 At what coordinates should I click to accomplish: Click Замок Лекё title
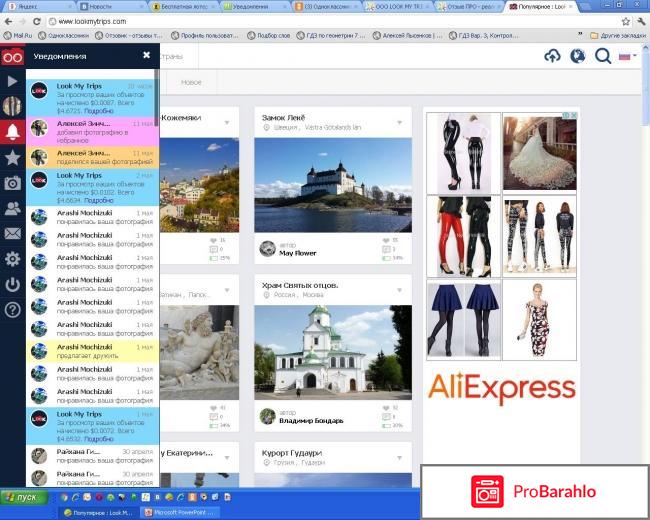284,118
